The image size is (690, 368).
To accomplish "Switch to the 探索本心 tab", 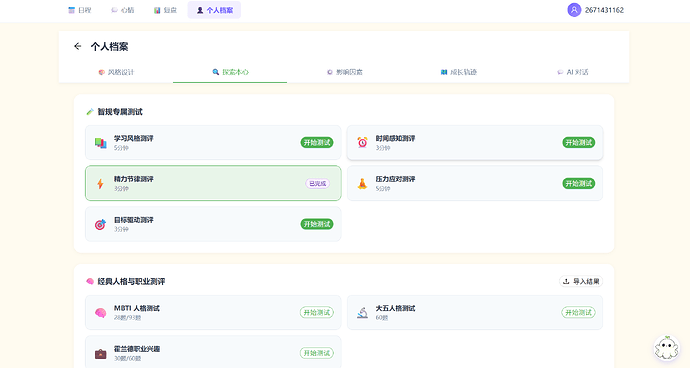I will pos(230,72).
